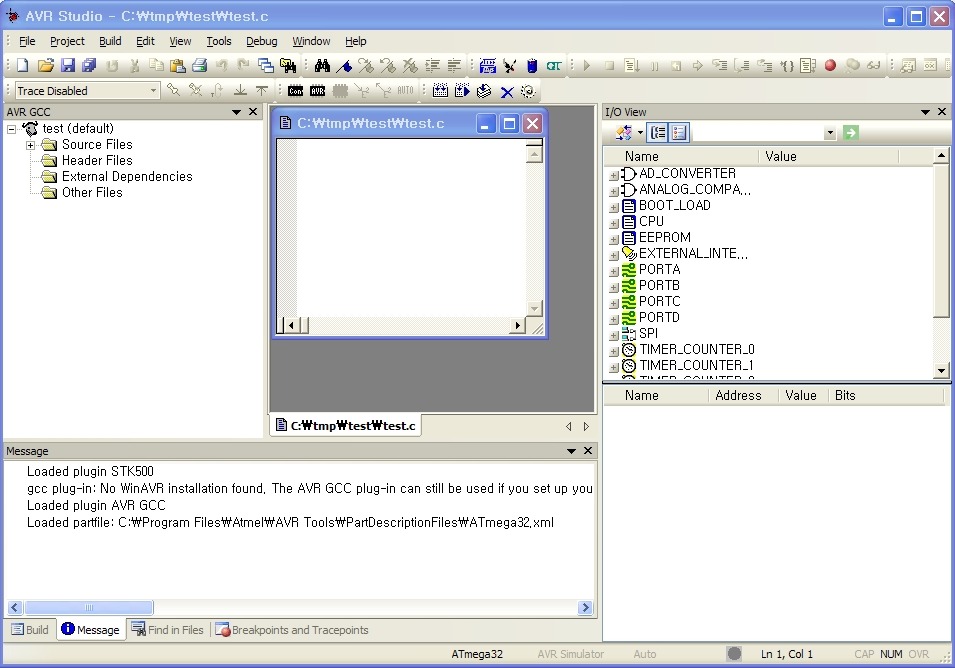955x668 pixels.
Task: Click the Print icon in toolbar
Action: click(199, 66)
